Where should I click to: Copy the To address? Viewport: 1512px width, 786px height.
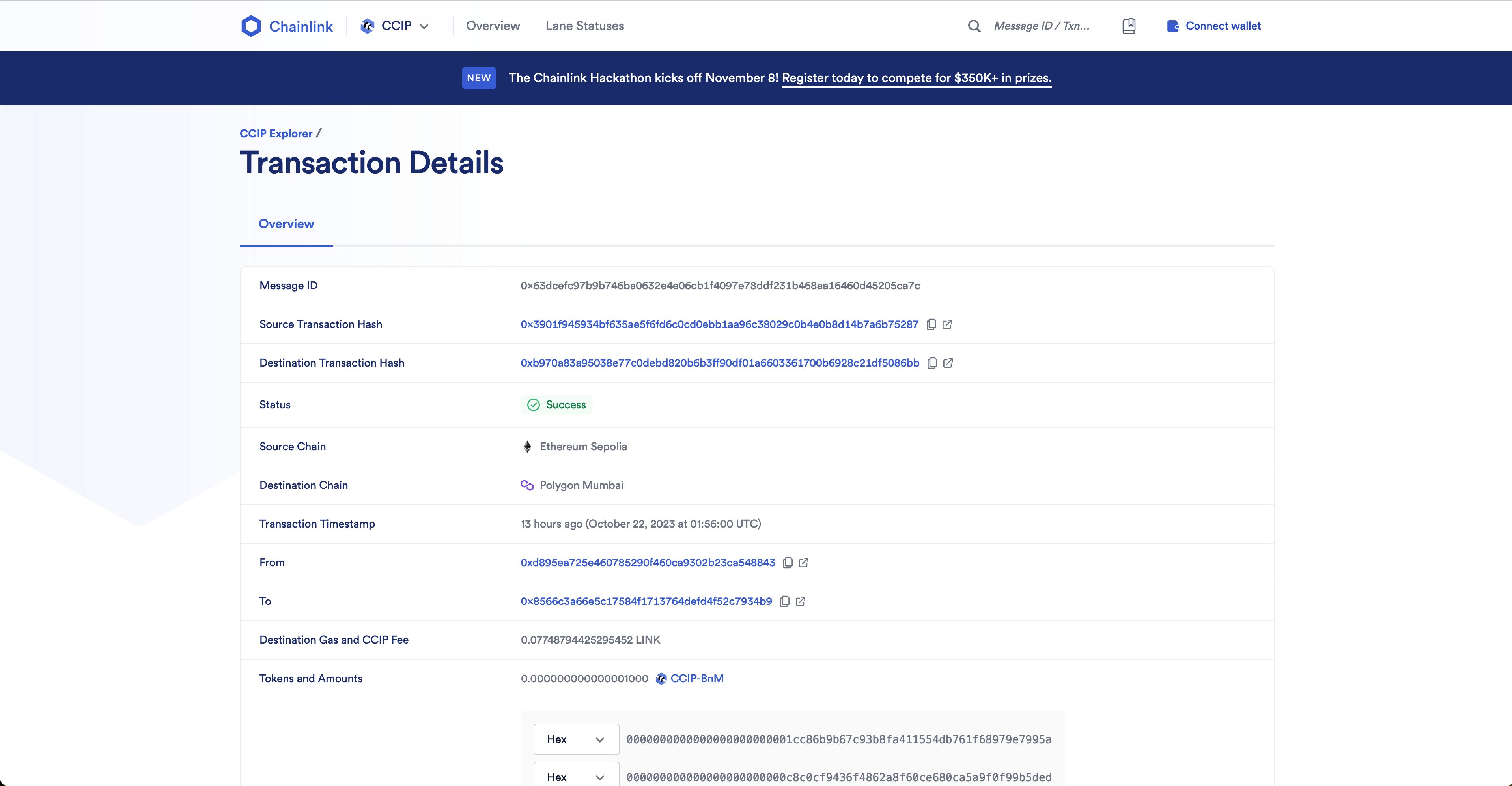pyautogui.click(x=785, y=602)
